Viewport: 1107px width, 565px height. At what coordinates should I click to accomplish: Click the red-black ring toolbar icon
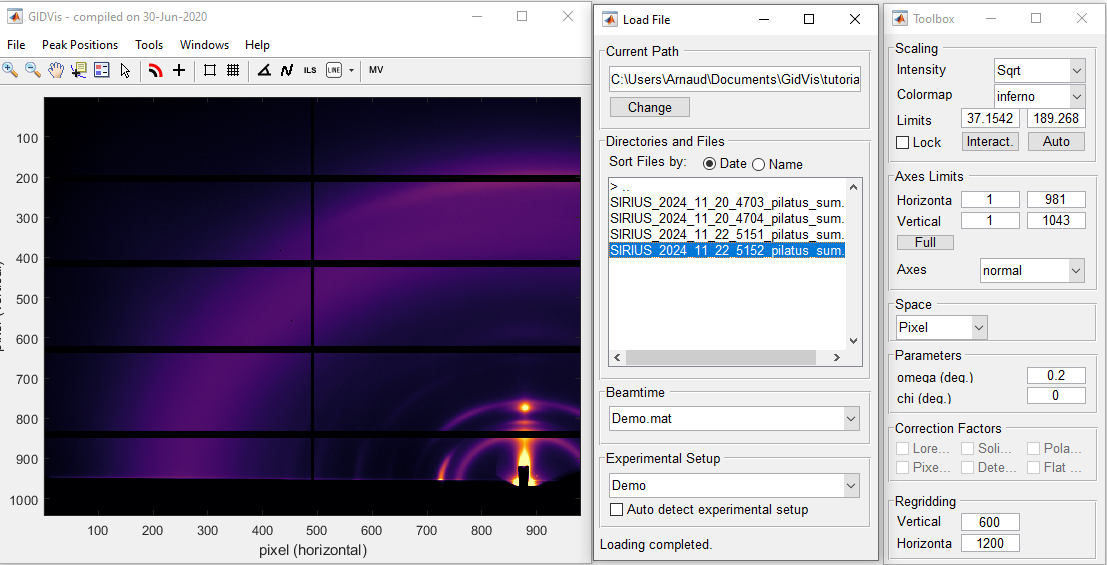coord(155,70)
